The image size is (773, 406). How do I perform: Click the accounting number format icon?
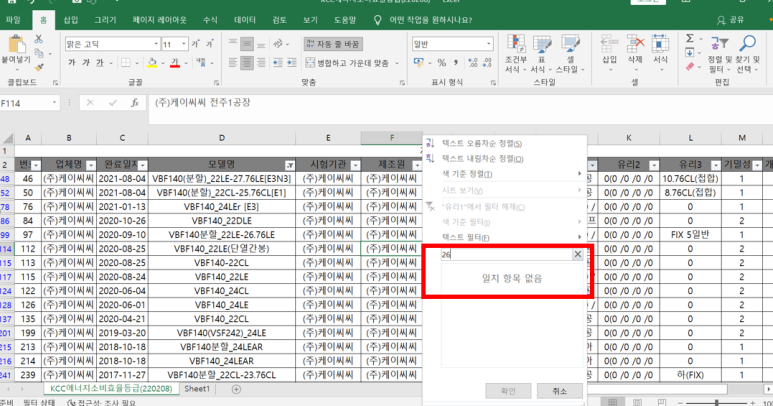419,63
